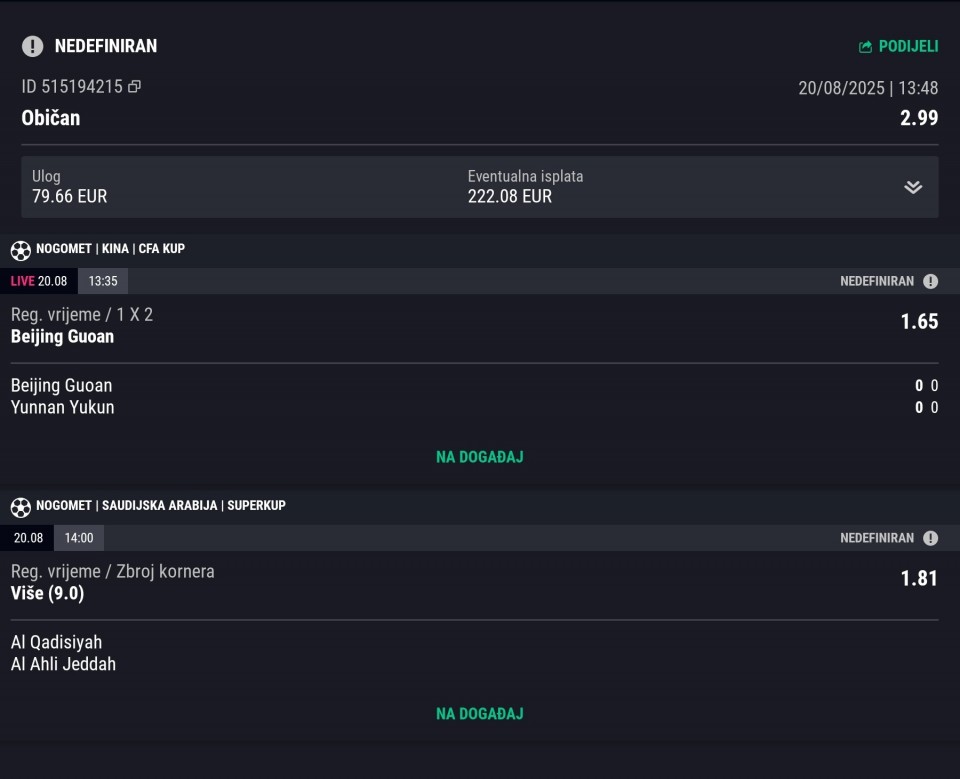This screenshot has width=960, height=779.
Task: Share the ticket via Podijeli
Action: 898,47
